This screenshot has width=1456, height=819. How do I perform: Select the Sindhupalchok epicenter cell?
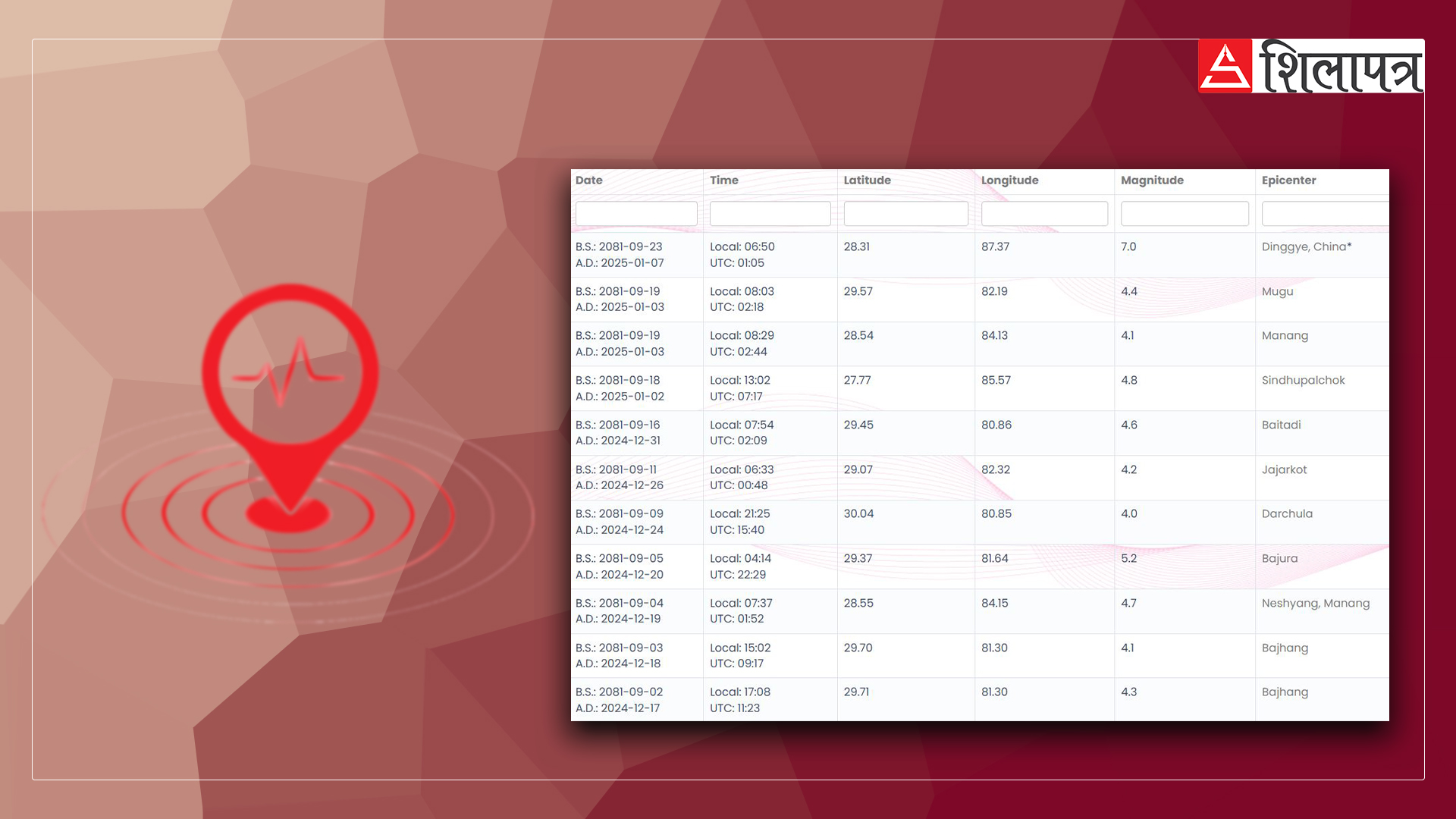(x=1304, y=381)
